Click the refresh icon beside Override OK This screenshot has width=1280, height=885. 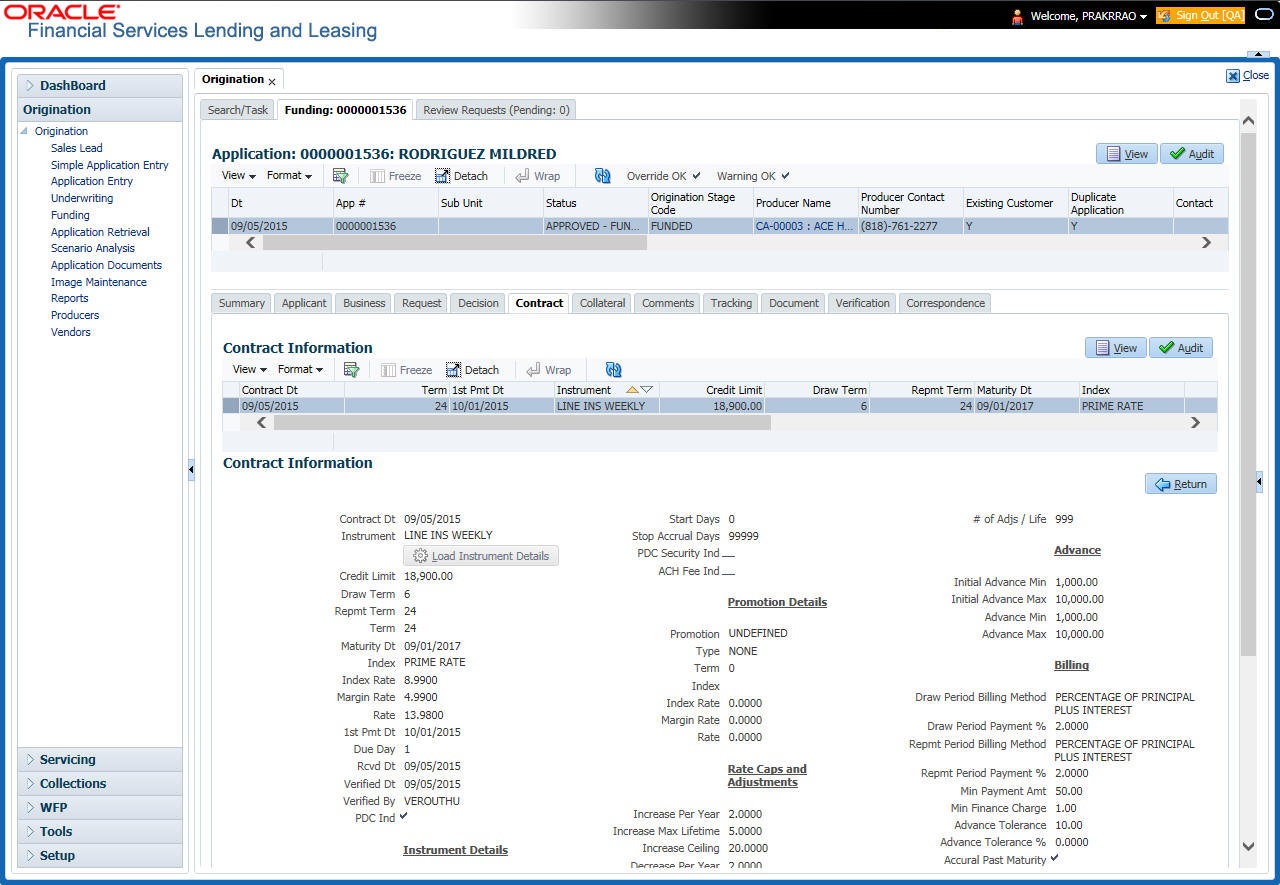602,176
